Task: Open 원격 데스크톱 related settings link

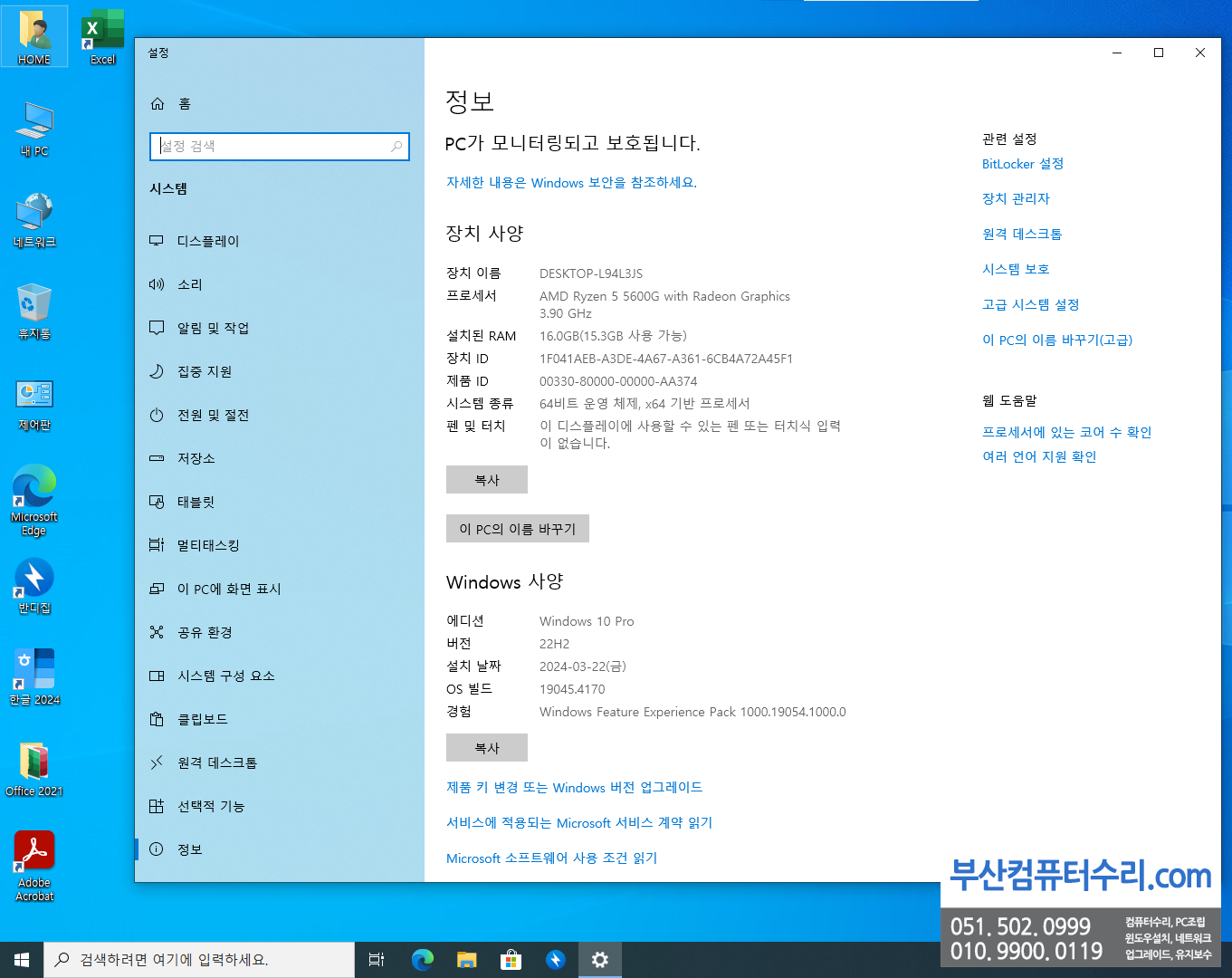Action: click(1022, 234)
